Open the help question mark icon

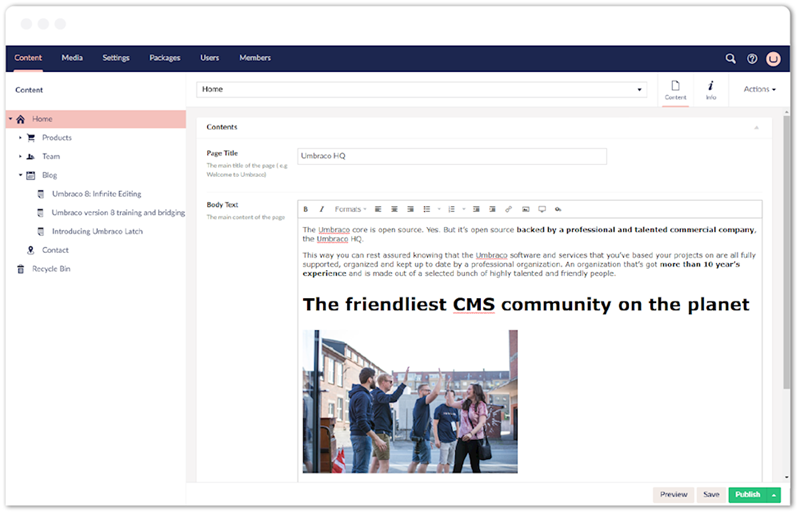[x=752, y=59]
